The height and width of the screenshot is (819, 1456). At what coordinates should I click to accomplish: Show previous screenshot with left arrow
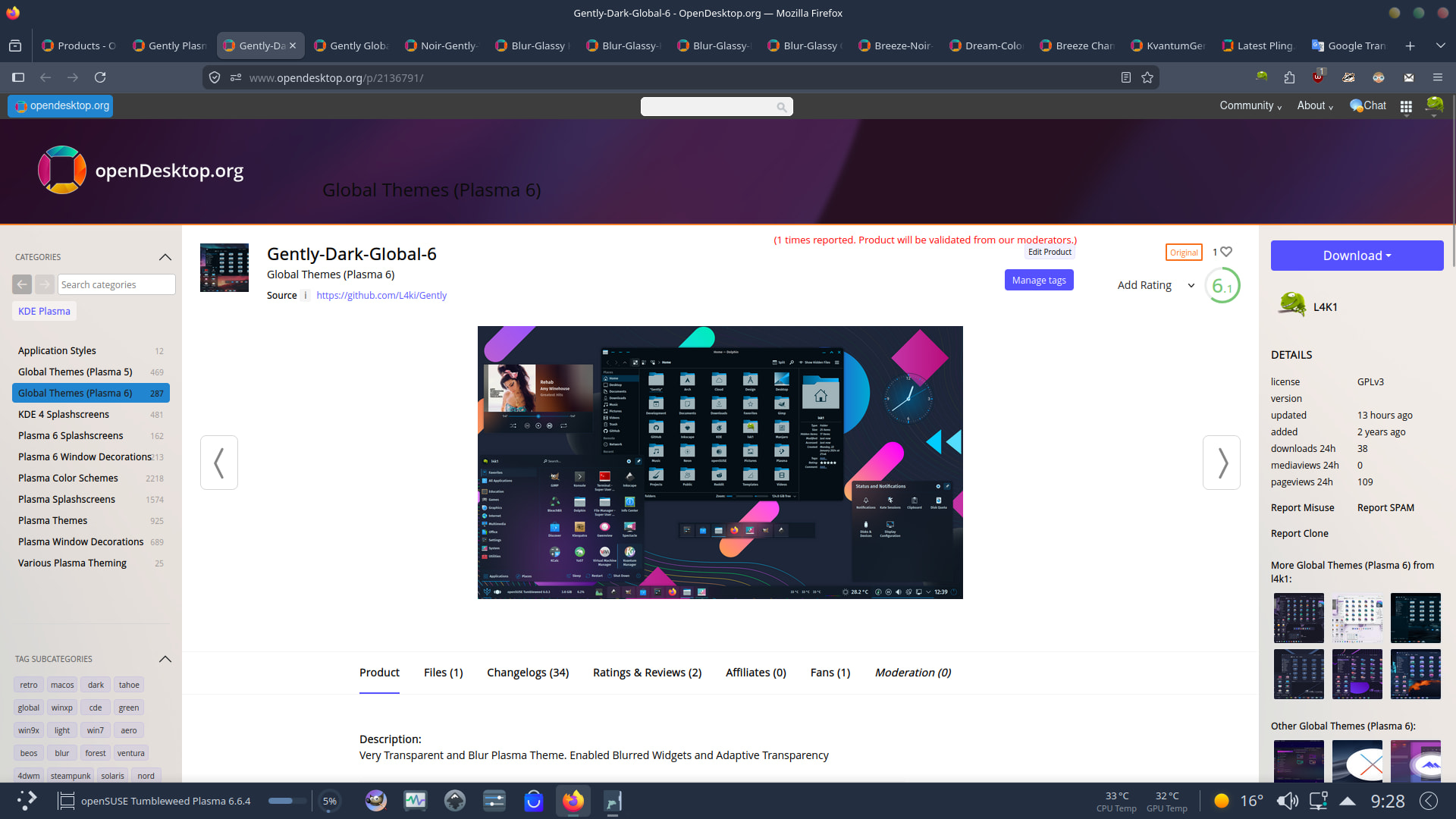tap(219, 463)
